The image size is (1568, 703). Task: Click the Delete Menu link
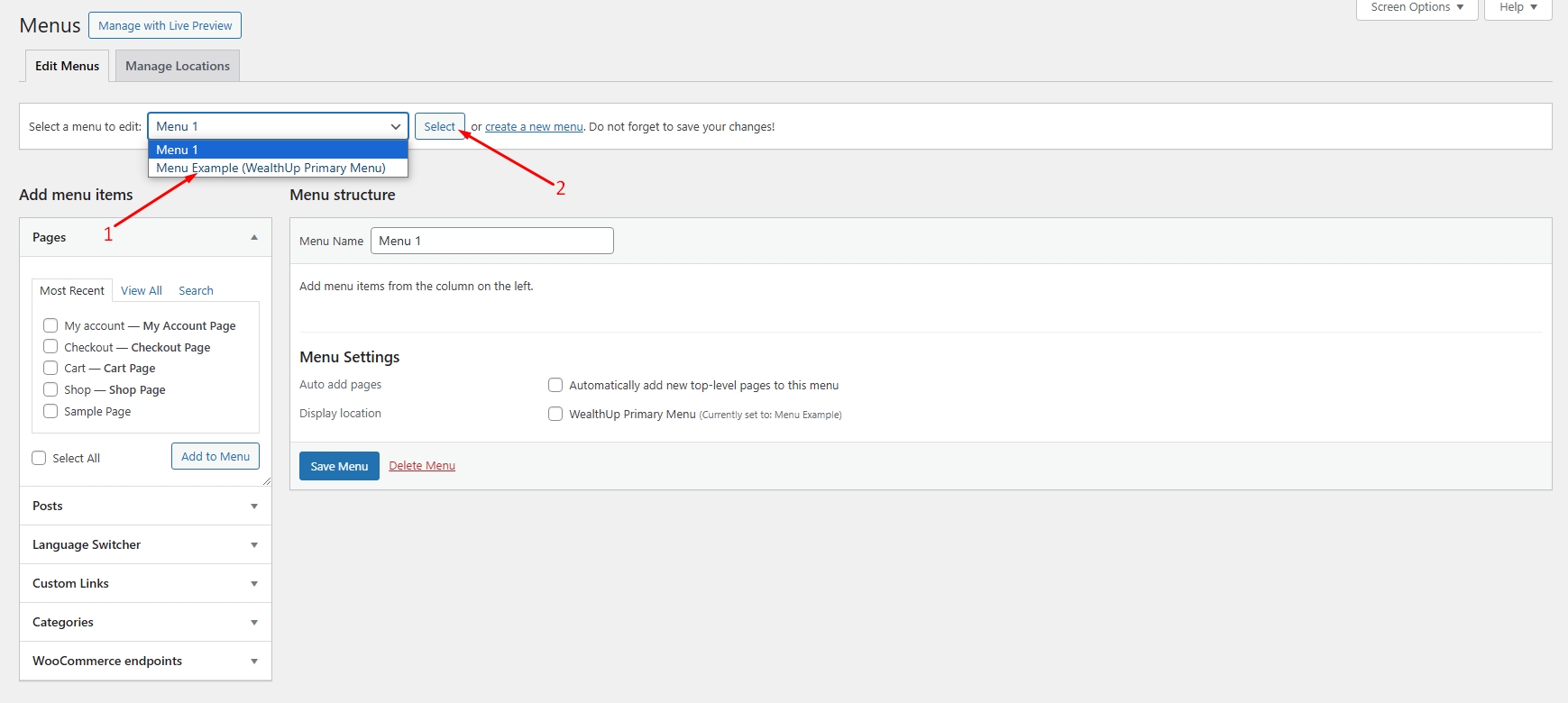tap(422, 466)
